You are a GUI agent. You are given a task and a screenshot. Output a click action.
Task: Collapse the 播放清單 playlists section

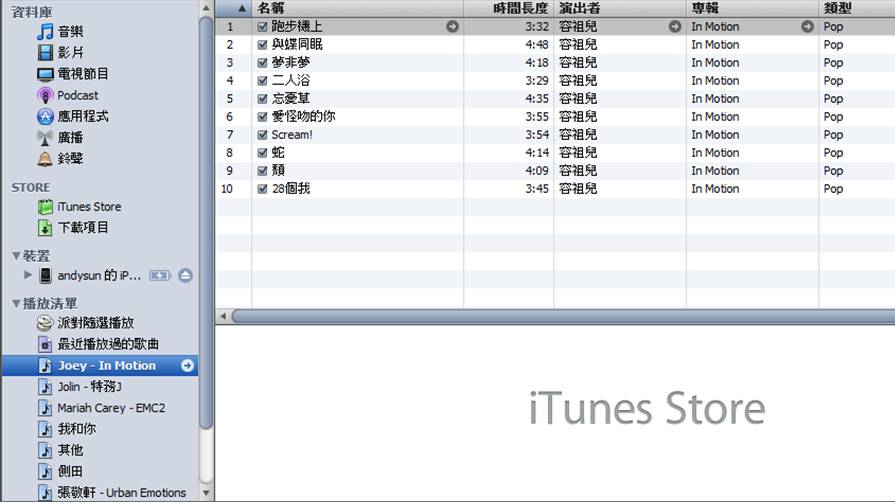point(17,303)
